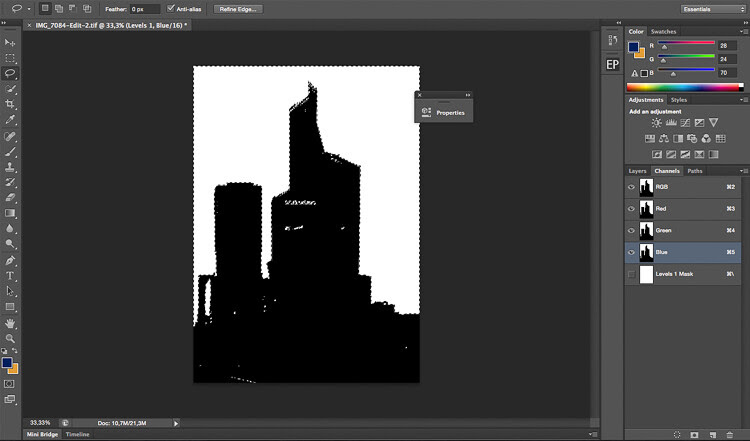Click the Refine Edge button
Image resolution: width=750 pixels, height=441 pixels.
(238, 9)
